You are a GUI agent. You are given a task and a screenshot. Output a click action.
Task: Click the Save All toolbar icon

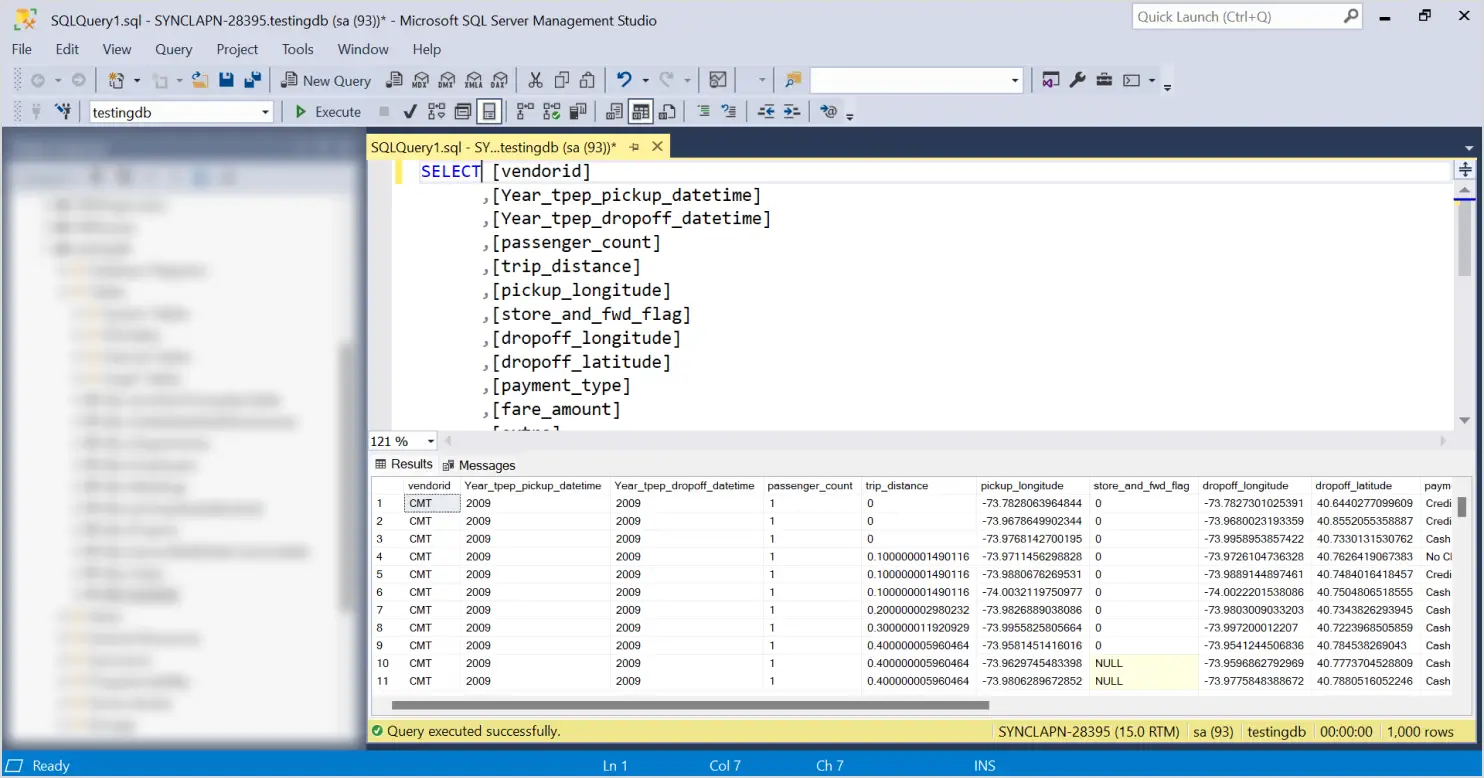click(253, 81)
